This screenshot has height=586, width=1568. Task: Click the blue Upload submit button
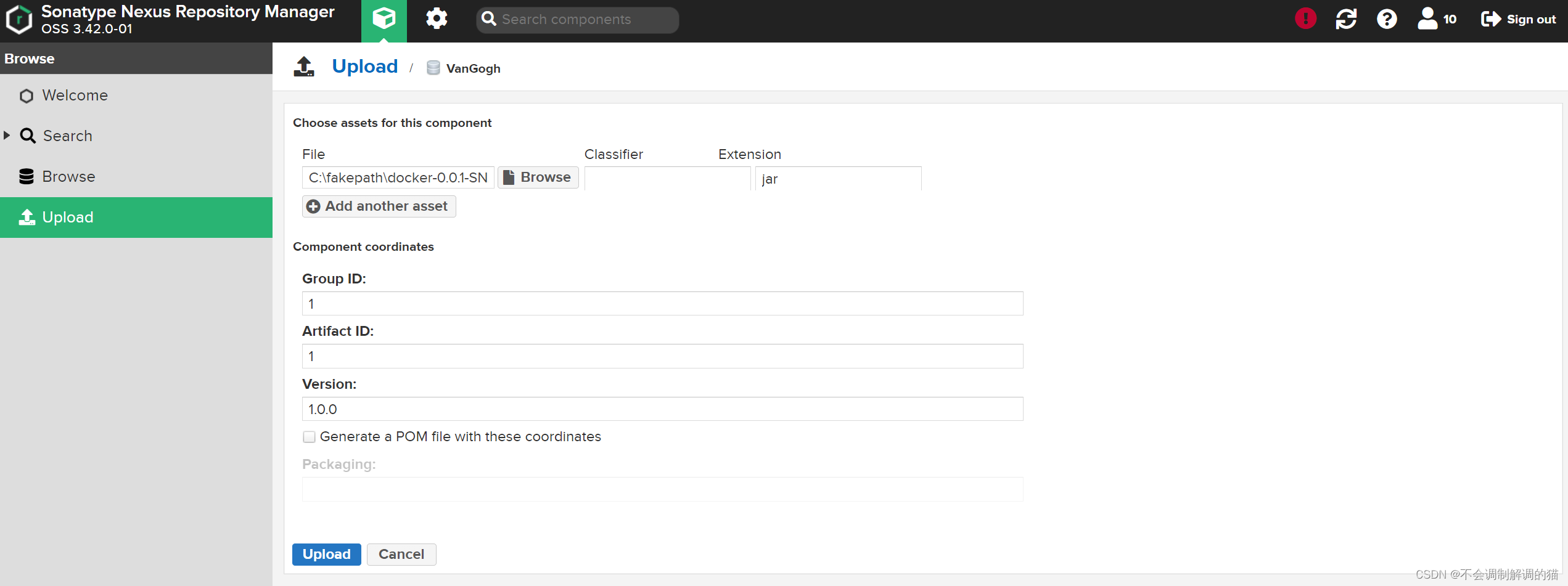(326, 555)
